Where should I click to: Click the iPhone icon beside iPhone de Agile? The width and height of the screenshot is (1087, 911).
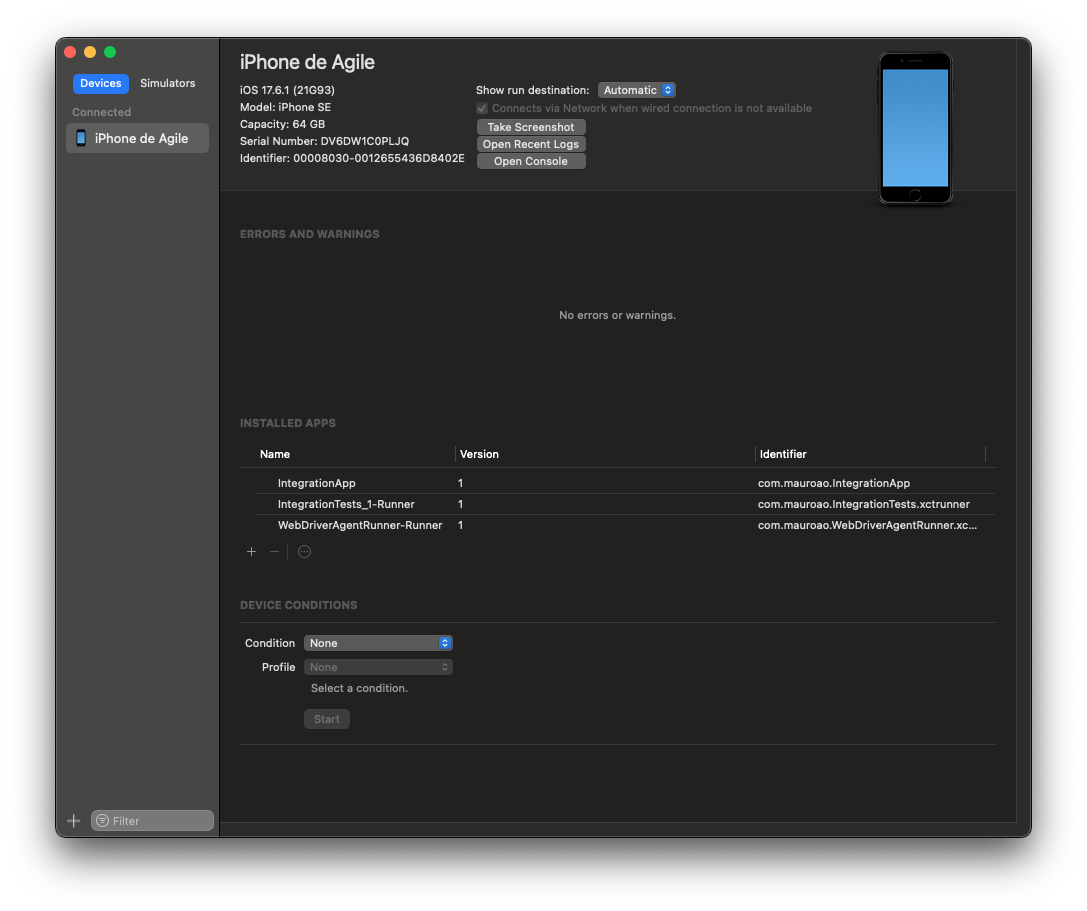[81, 138]
